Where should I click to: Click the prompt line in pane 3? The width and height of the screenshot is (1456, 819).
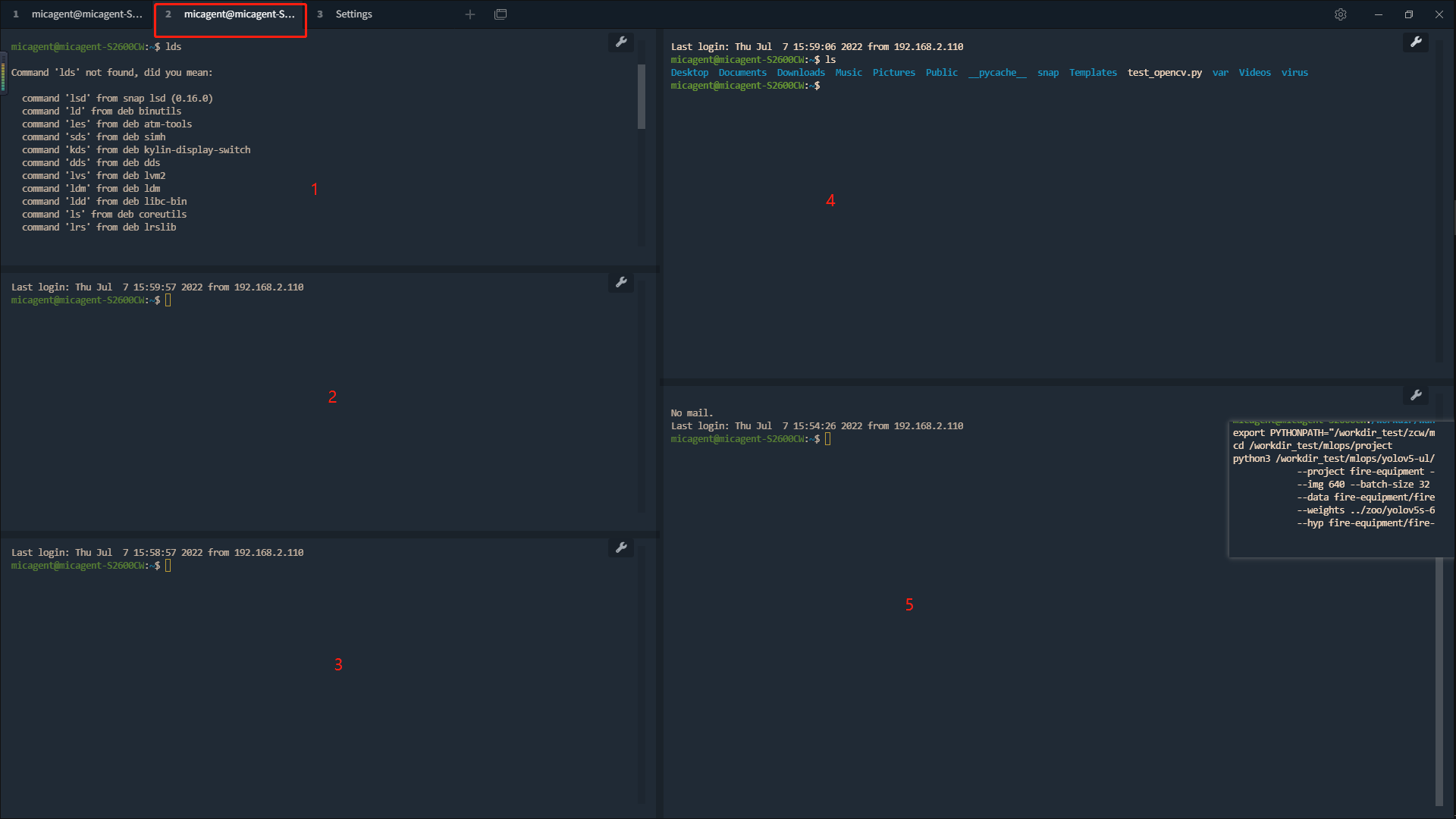pyautogui.click(x=168, y=565)
